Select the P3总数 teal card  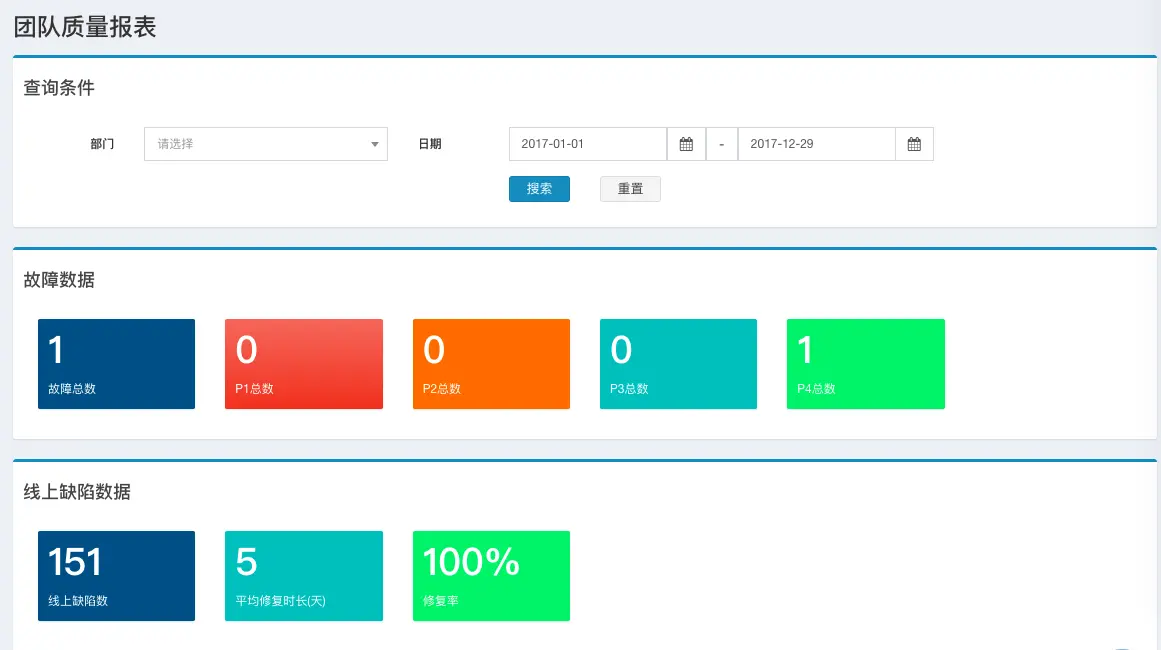(678, 363)
